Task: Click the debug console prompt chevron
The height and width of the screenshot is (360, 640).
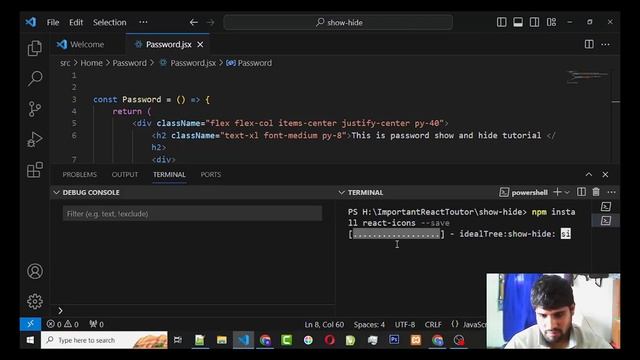Action: (x=60, y=311)
